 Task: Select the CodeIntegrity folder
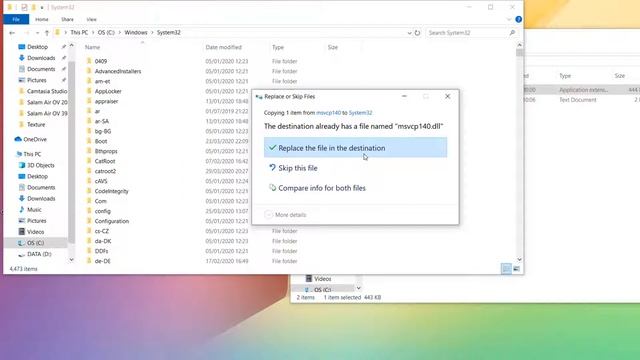point(111,191)
